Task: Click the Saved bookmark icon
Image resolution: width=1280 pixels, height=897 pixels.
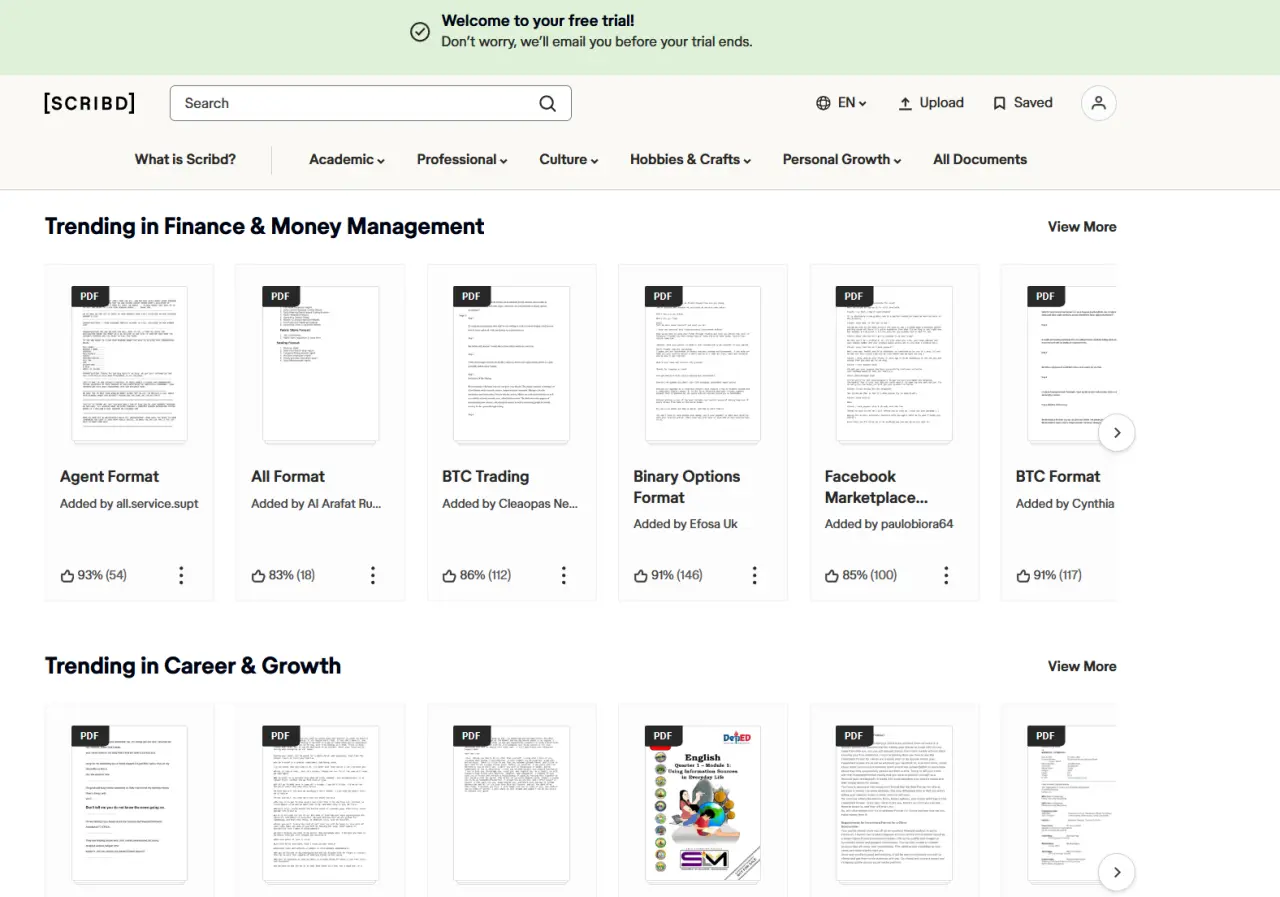Action: tap(999, 103)
